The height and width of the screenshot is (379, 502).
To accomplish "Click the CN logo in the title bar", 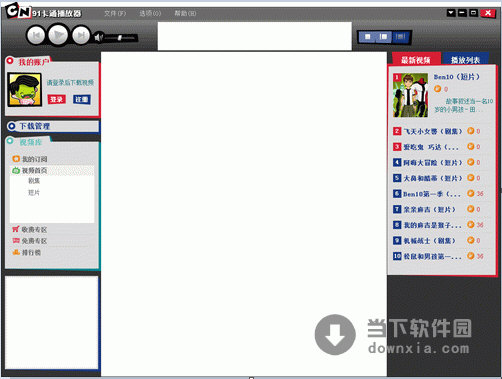I will pyautogui.click(x=18, y=11).
